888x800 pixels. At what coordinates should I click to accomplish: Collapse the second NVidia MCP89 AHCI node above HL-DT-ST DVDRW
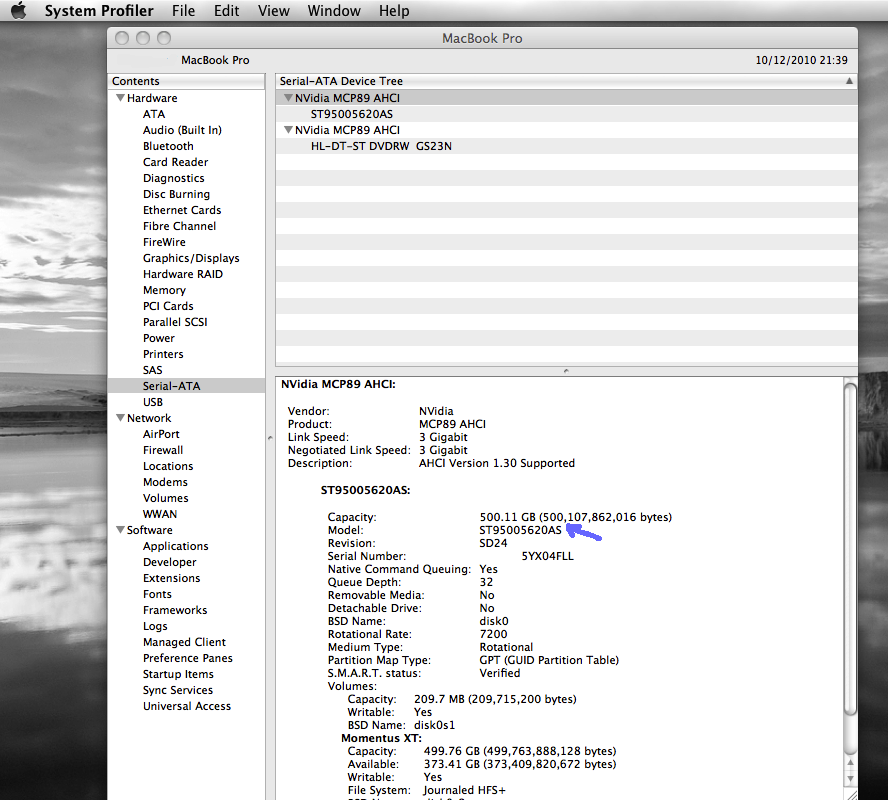tap(288, 130)
